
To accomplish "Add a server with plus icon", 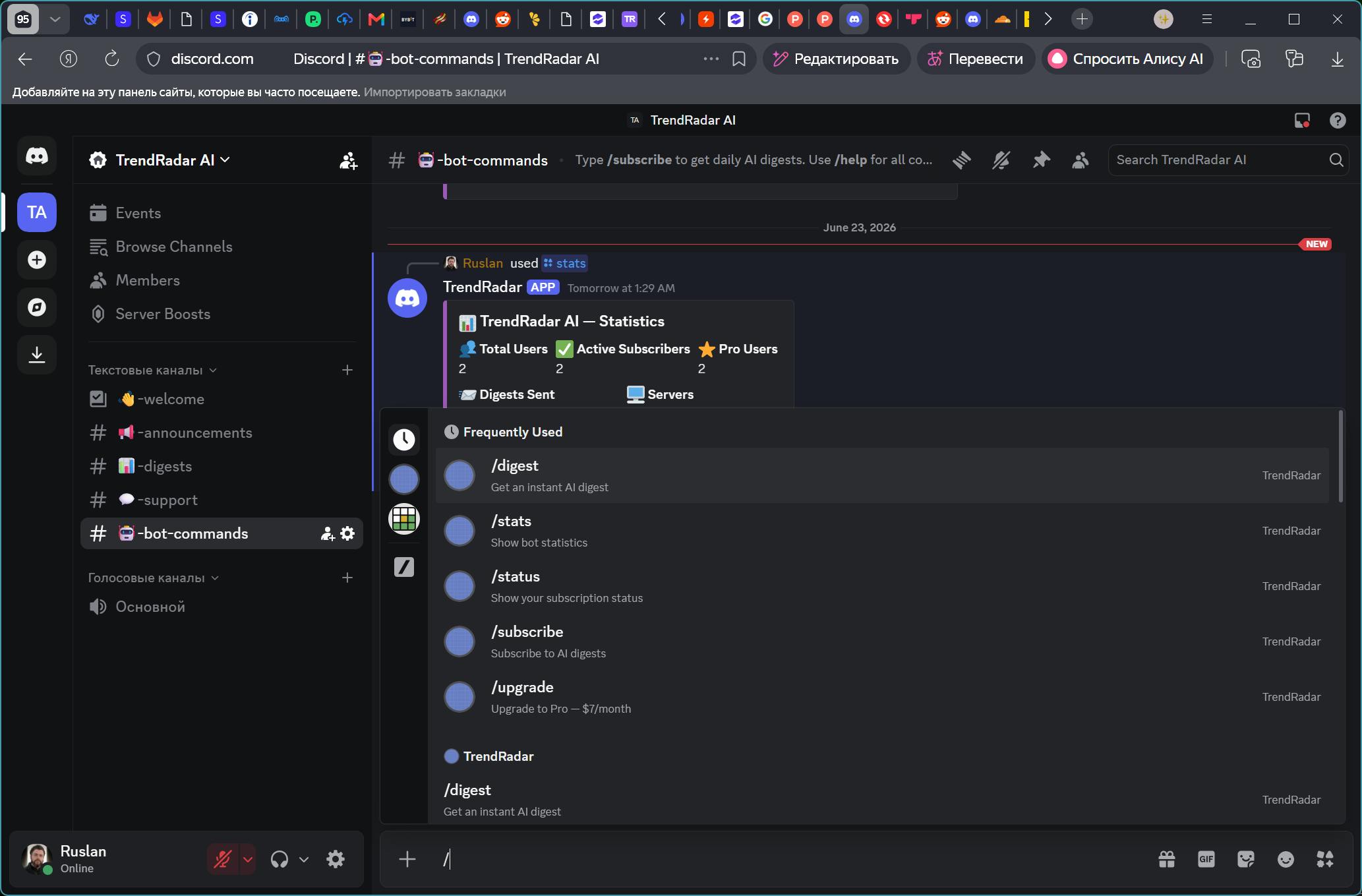I will [x=37, y=260].
